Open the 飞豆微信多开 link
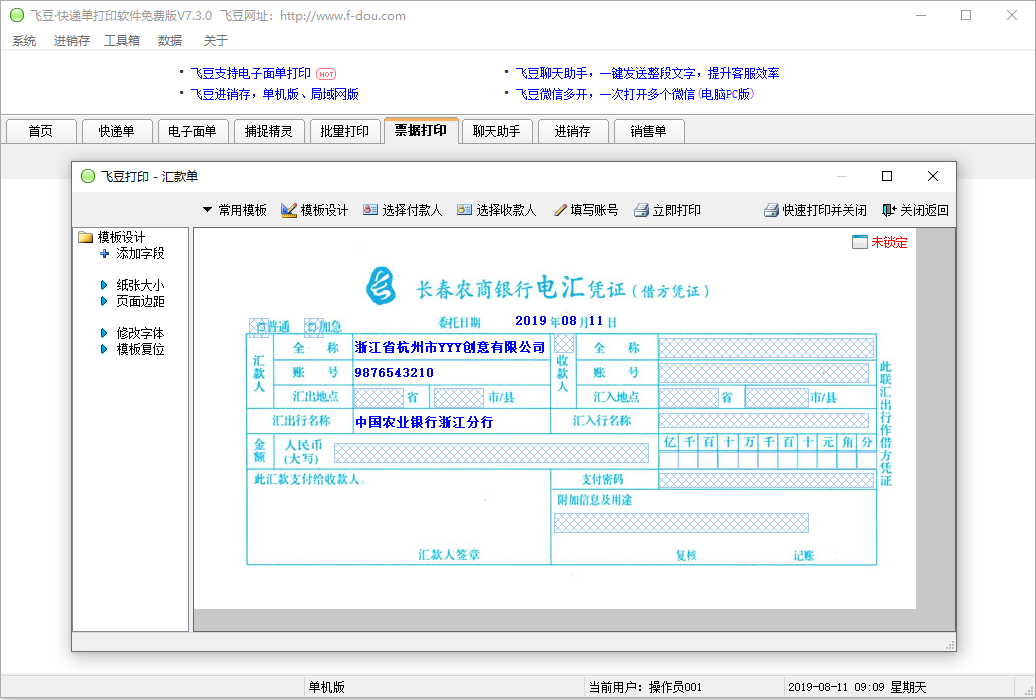Image resolution: width=1036 pixels, height=700 pixels. pos(634,94)
